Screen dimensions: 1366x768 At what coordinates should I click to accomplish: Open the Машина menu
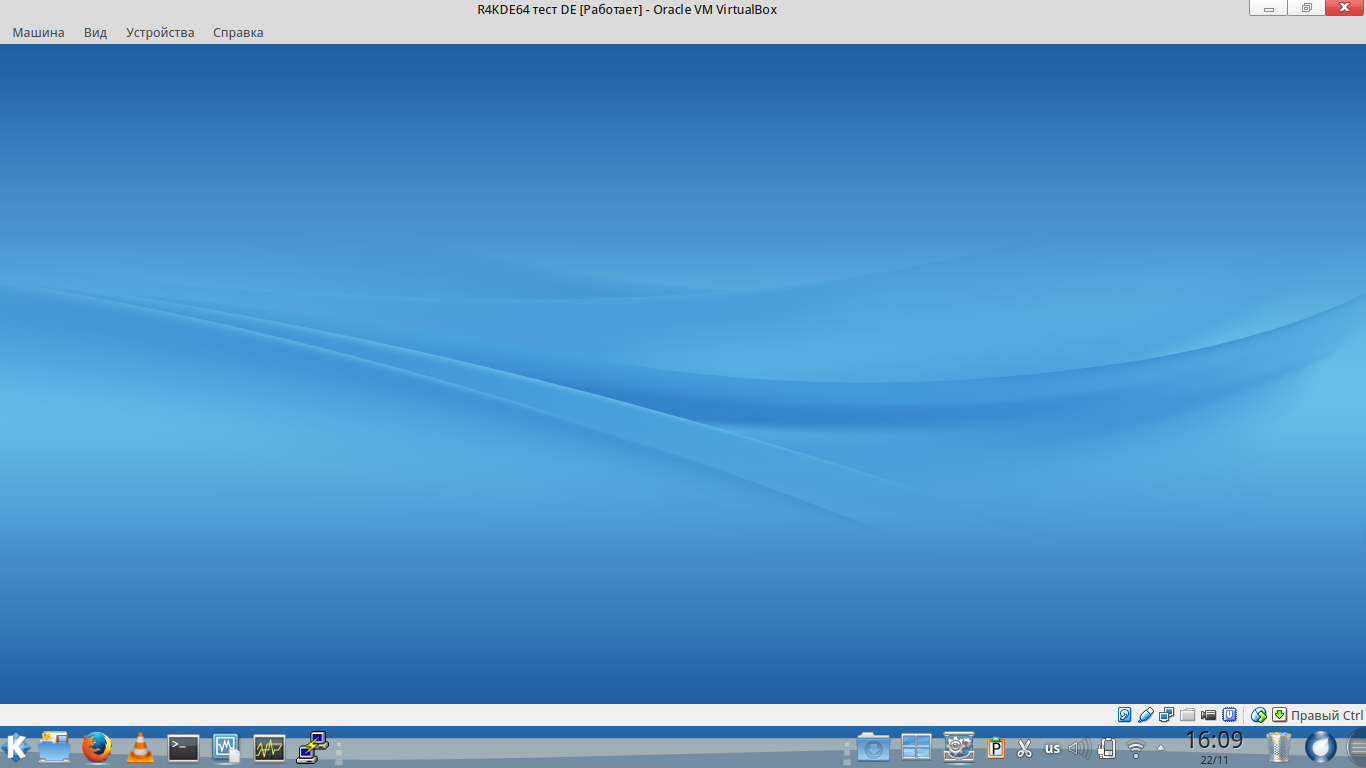(x=38, y=32)
